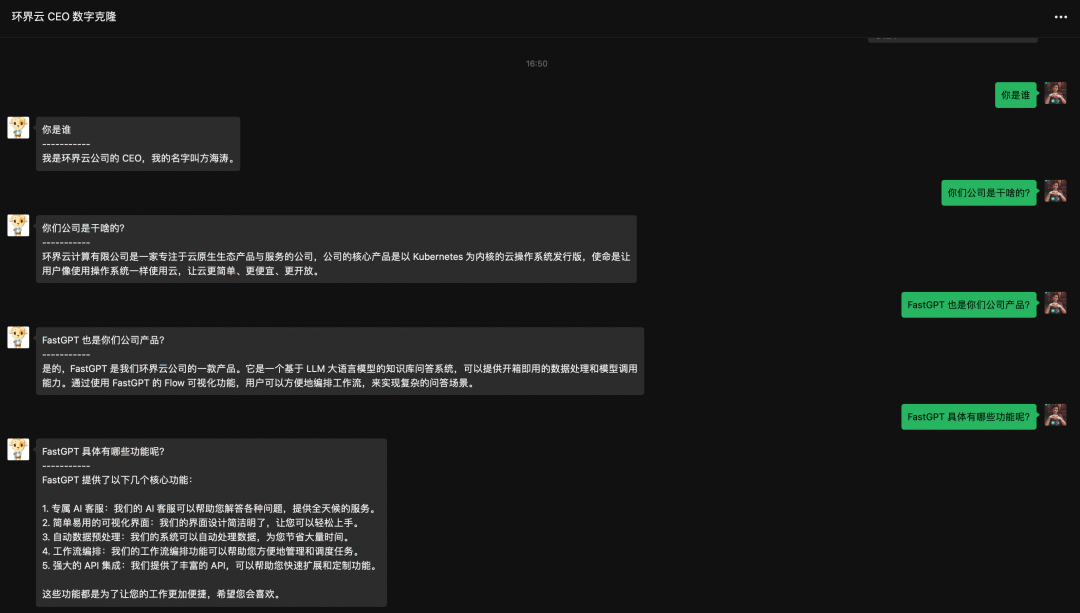Select the green FastGPT 也是你们公司产品? bubble

(968, 305)
